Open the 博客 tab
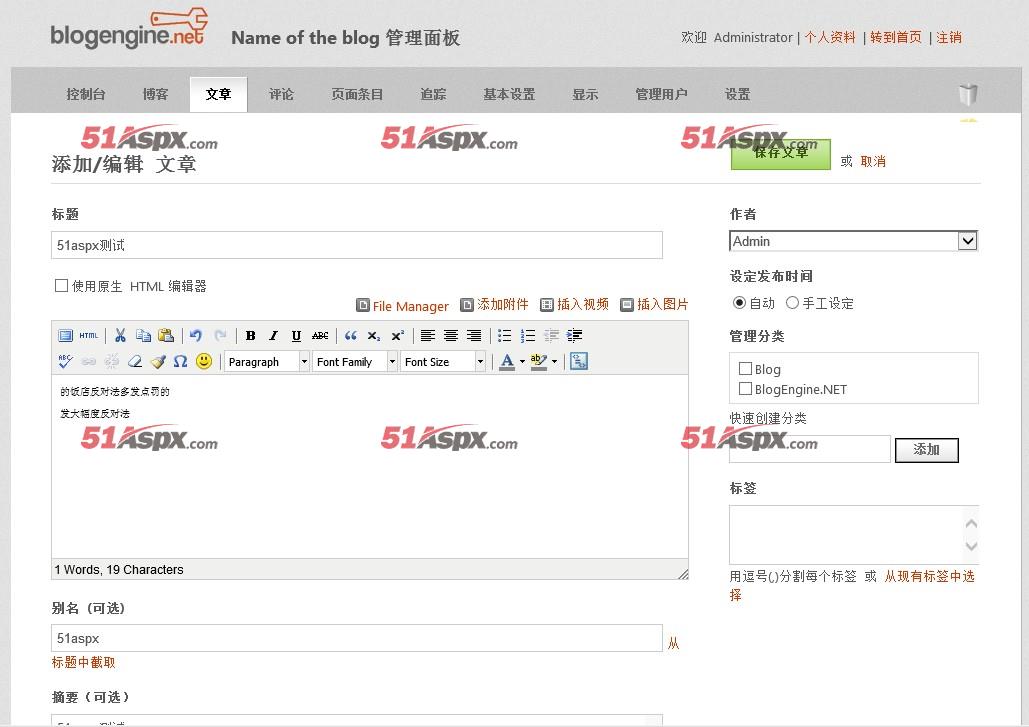The height and width of the screenshot is (727, 1029). (x=156, y=94)
